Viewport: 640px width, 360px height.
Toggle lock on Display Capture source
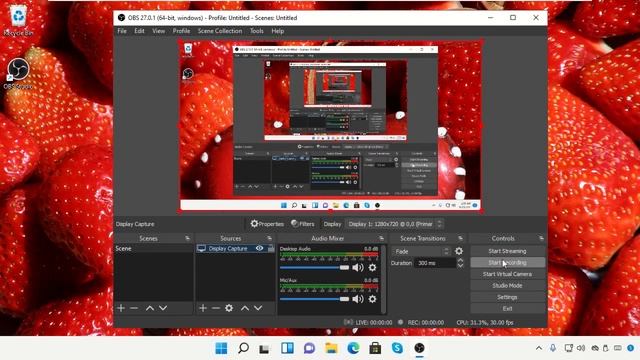(x=271, y=248)
